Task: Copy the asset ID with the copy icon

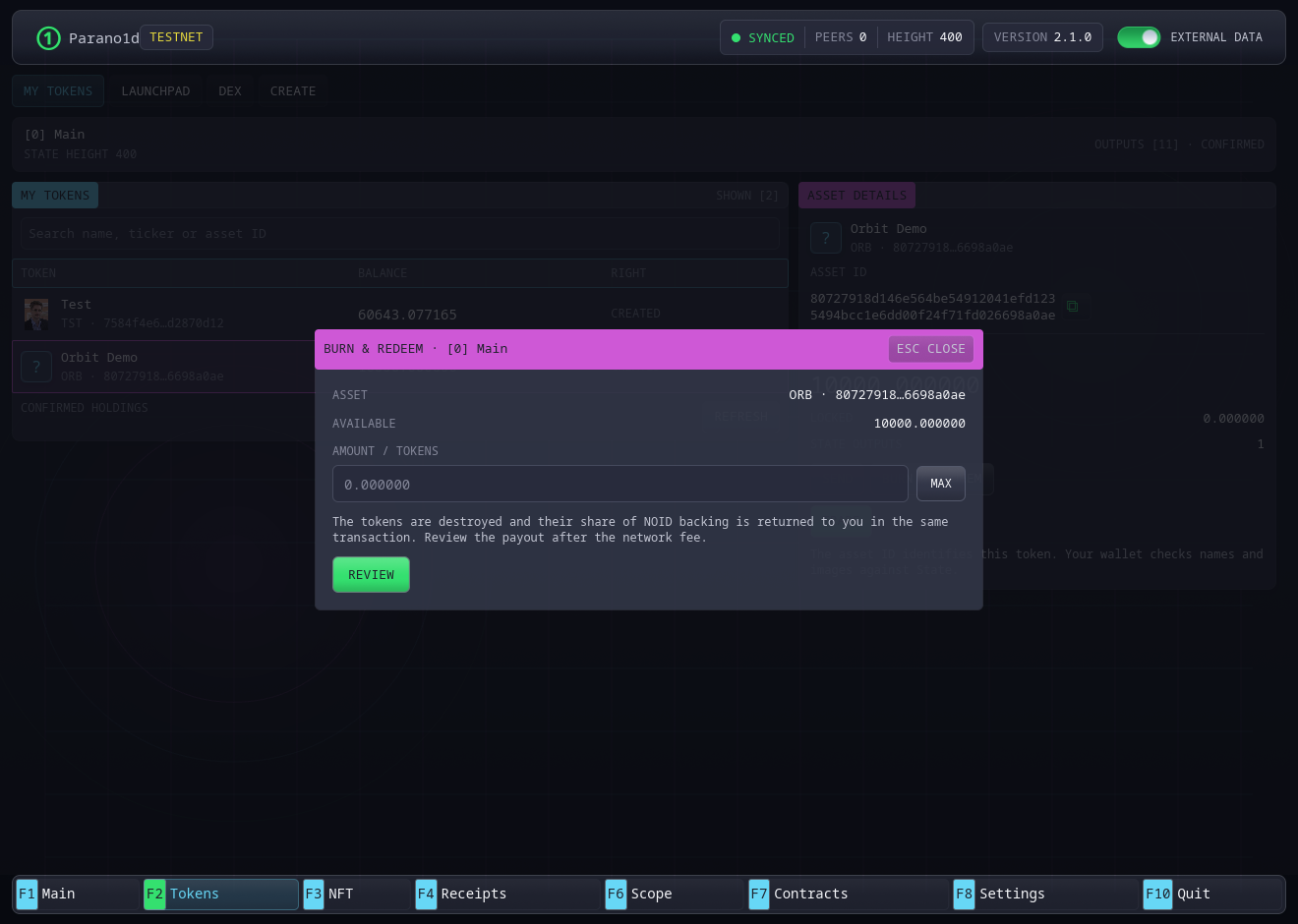Action: point(1072,307)
